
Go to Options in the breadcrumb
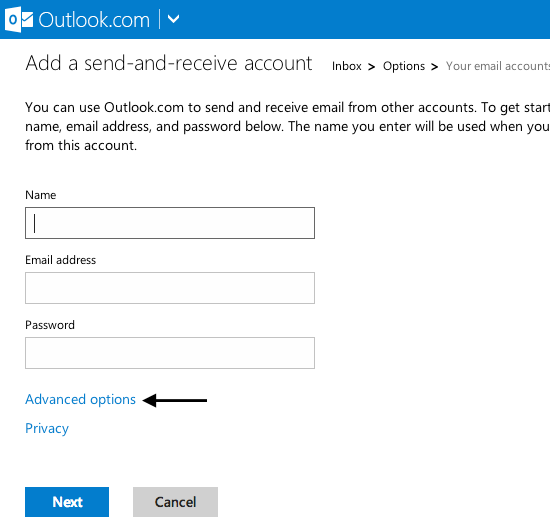(x=404, y=66)
